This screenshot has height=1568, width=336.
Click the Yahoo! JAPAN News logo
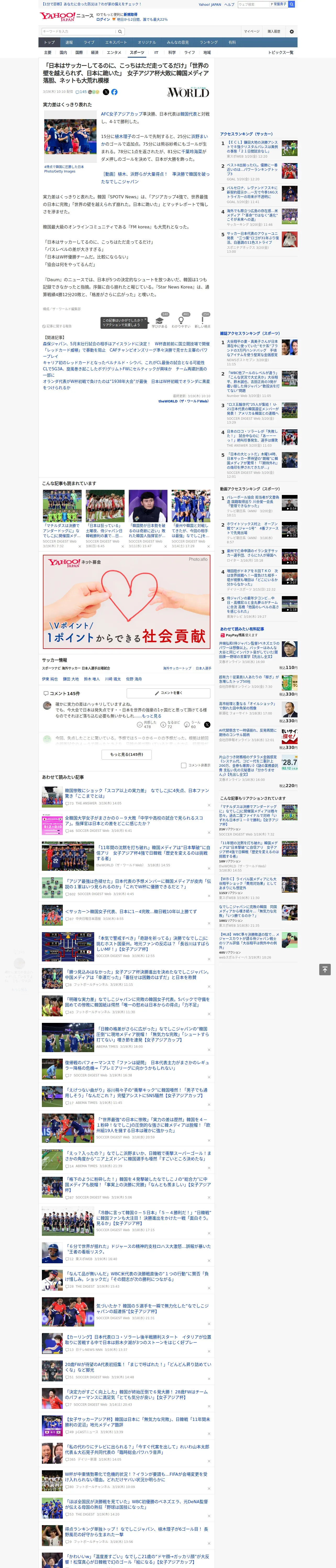tap(67, 16)
